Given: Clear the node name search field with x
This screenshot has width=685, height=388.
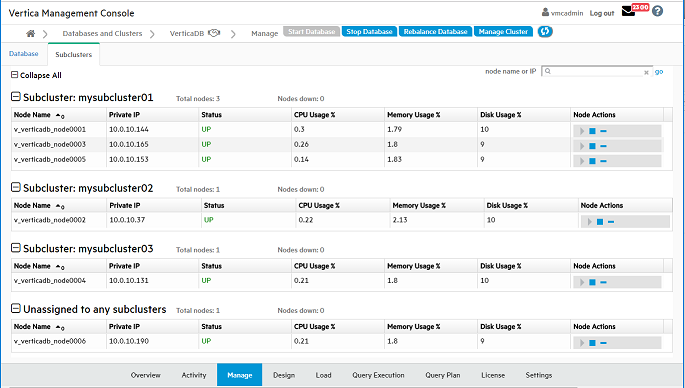Looking at the screenshot, I should point(646,73).
